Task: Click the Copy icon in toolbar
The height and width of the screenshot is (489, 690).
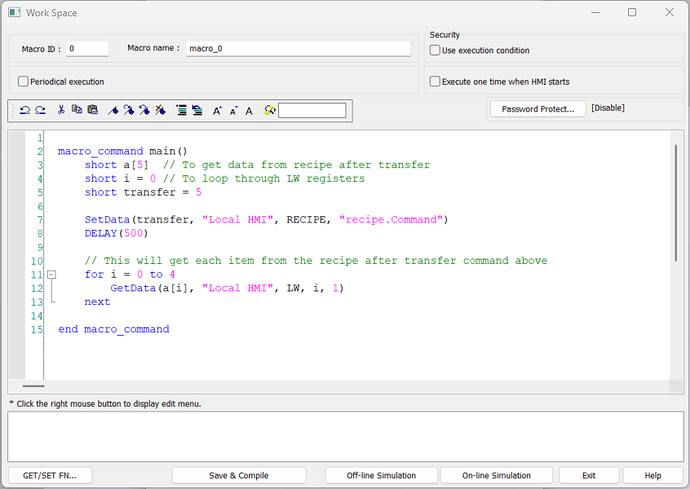Action: point(77,110)
